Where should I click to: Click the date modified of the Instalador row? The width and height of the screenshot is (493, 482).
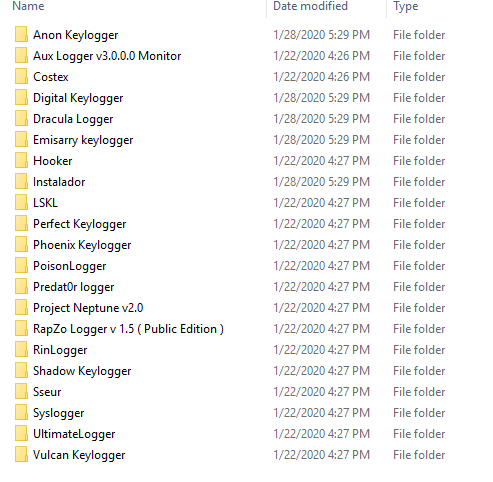pyautogui.click(x=321, y=182)
